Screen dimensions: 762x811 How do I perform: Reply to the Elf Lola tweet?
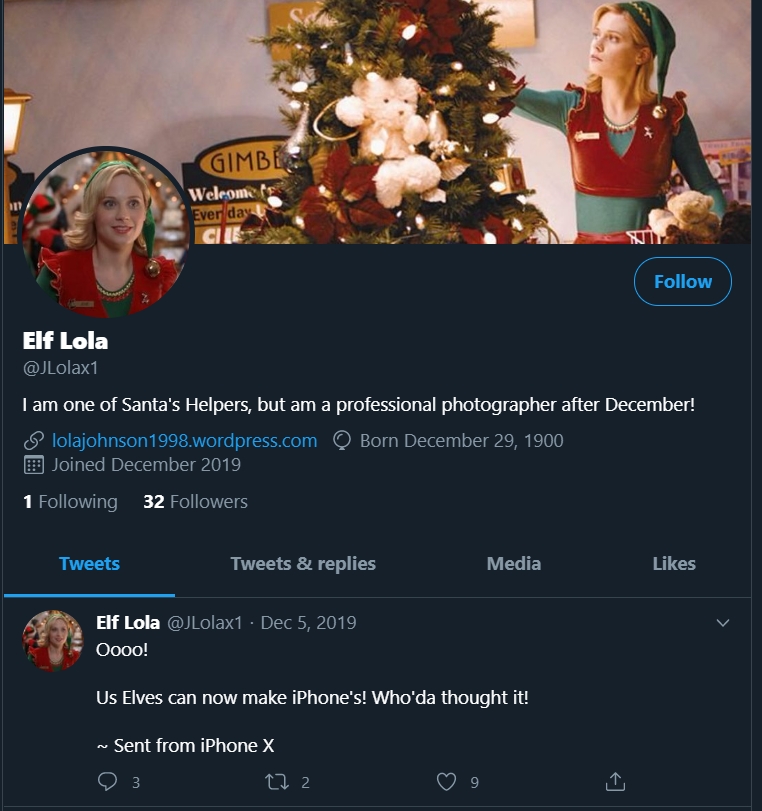coord(108,782)
